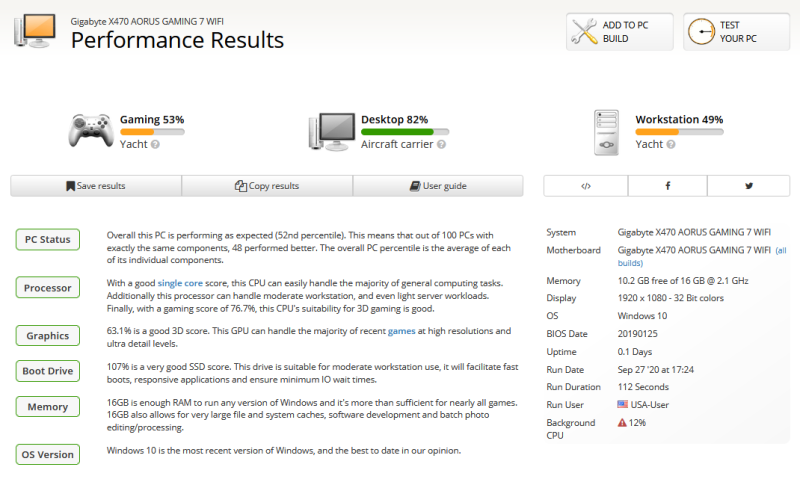Viewport: 800px width, 482px height.
Task: Click the desktop computer icon beside Performance Results
Action: click(x=35, y=31)
